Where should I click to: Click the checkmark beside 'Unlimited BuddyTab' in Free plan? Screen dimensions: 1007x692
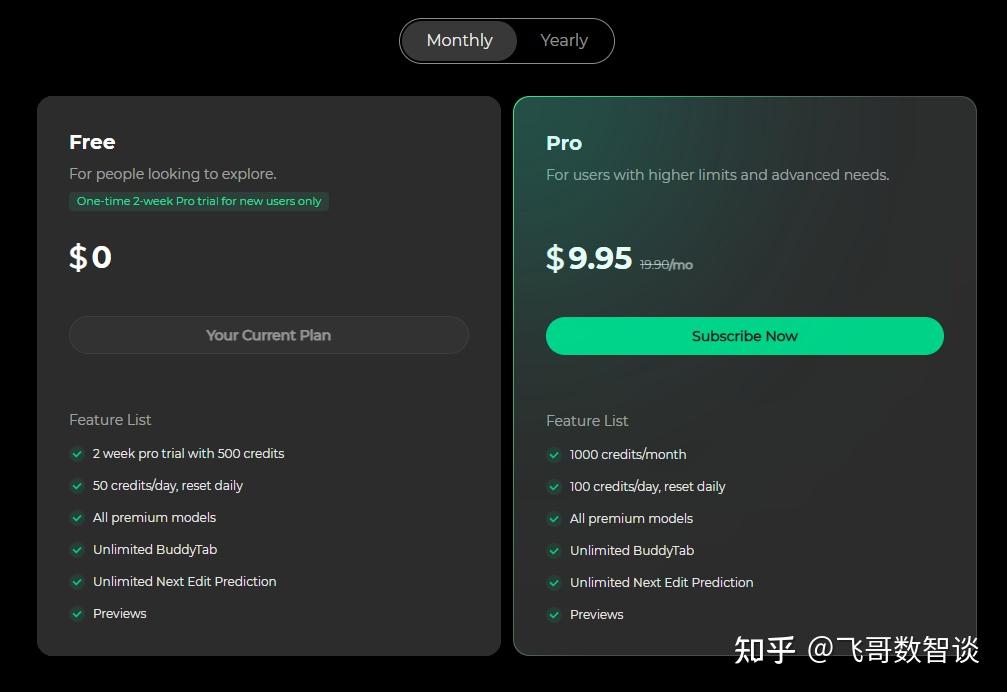77,550
